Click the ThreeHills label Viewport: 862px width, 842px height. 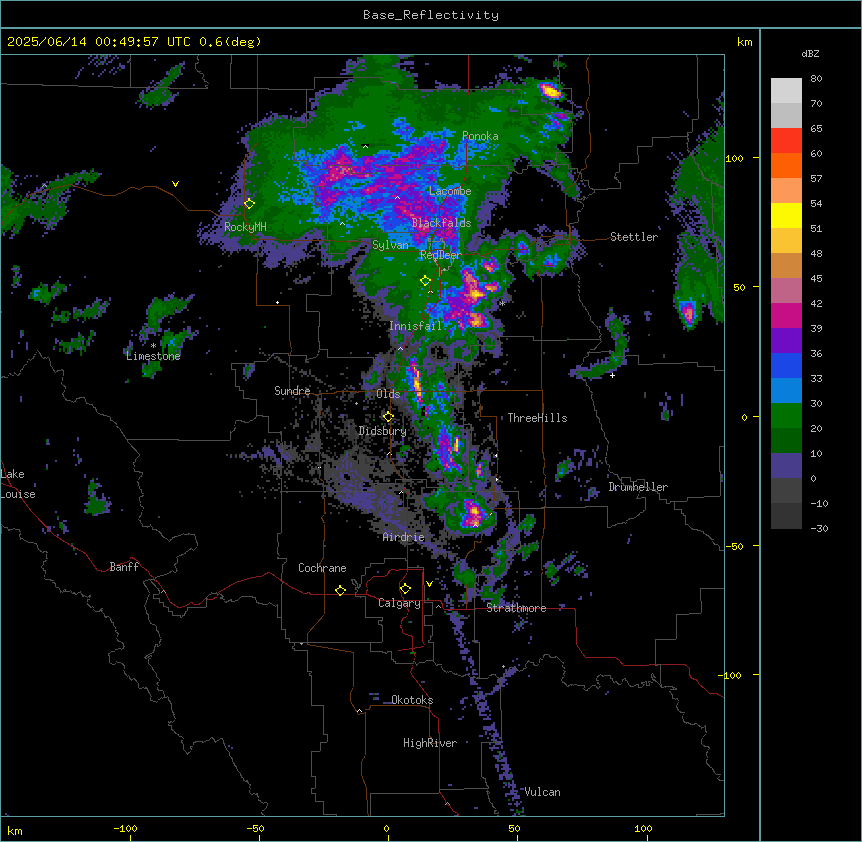click(537, 418)
